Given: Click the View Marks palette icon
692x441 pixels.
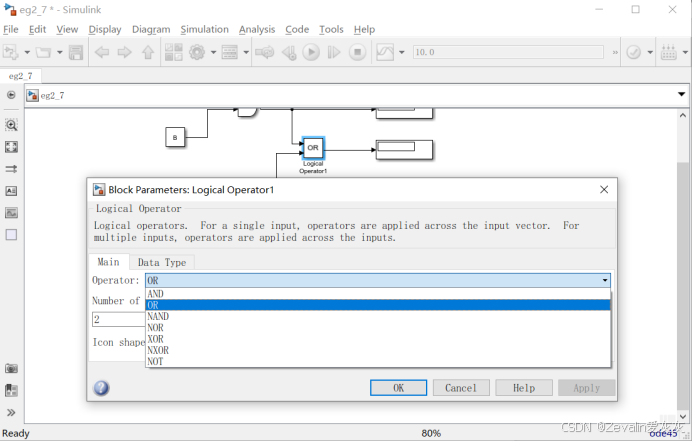Looking at the screenshot, I should (11, 390).
